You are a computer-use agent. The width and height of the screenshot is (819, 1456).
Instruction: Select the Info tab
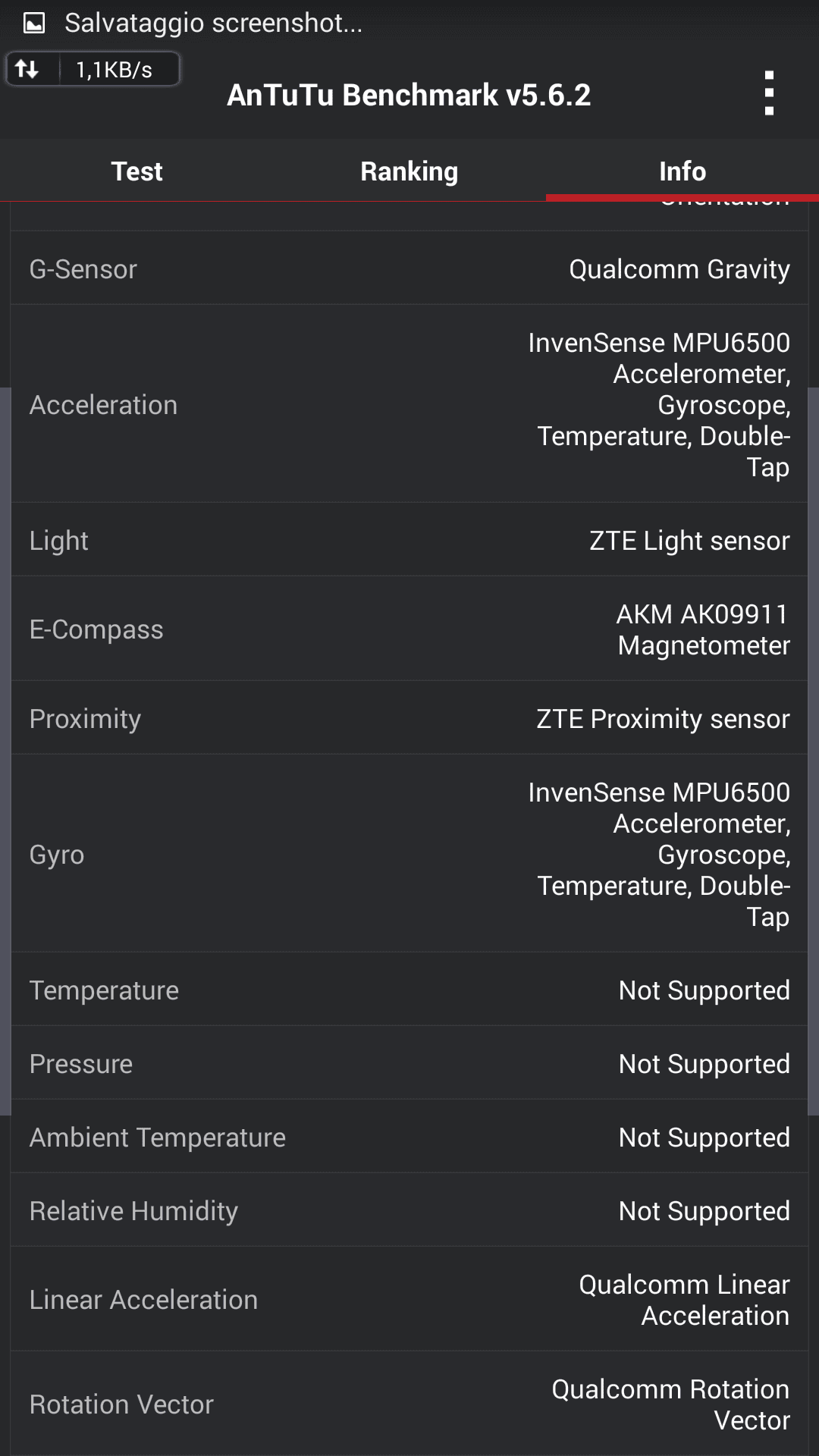(682, 171)
